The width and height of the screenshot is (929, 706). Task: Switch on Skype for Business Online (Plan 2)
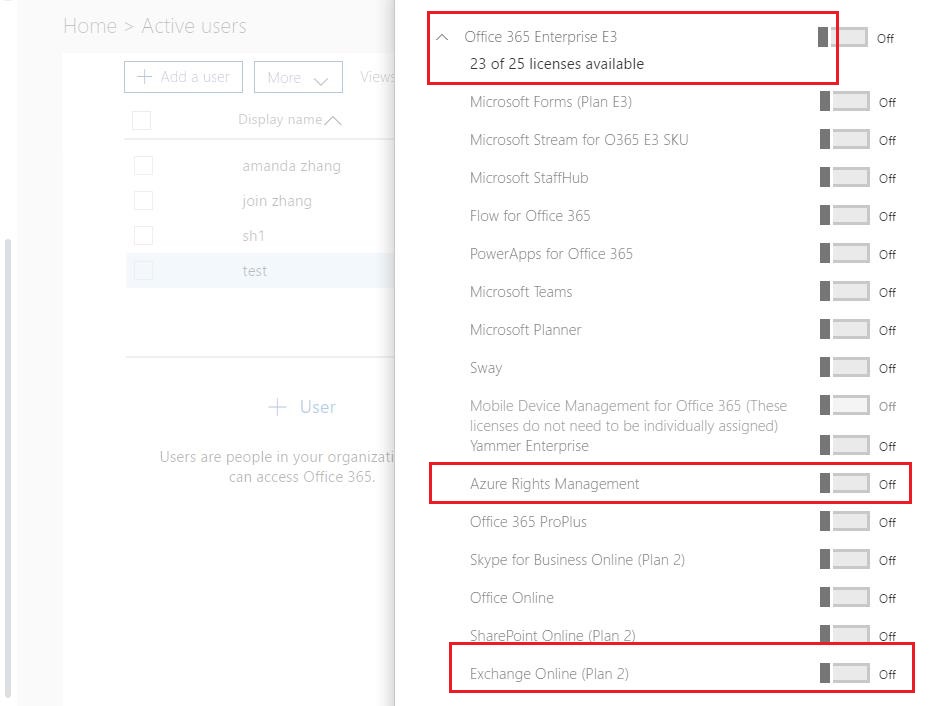(845, 559)
